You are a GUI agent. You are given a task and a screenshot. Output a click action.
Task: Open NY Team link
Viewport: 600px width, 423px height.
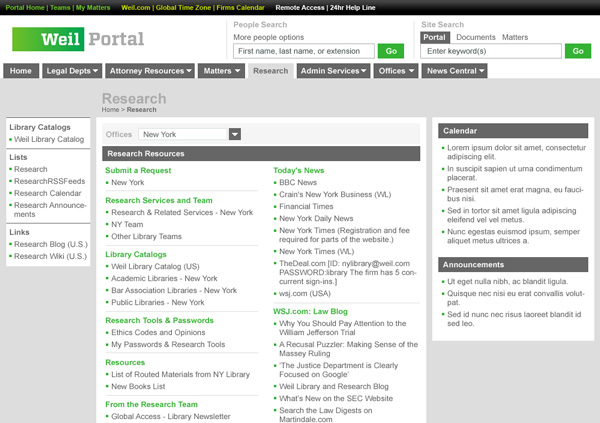127,224
